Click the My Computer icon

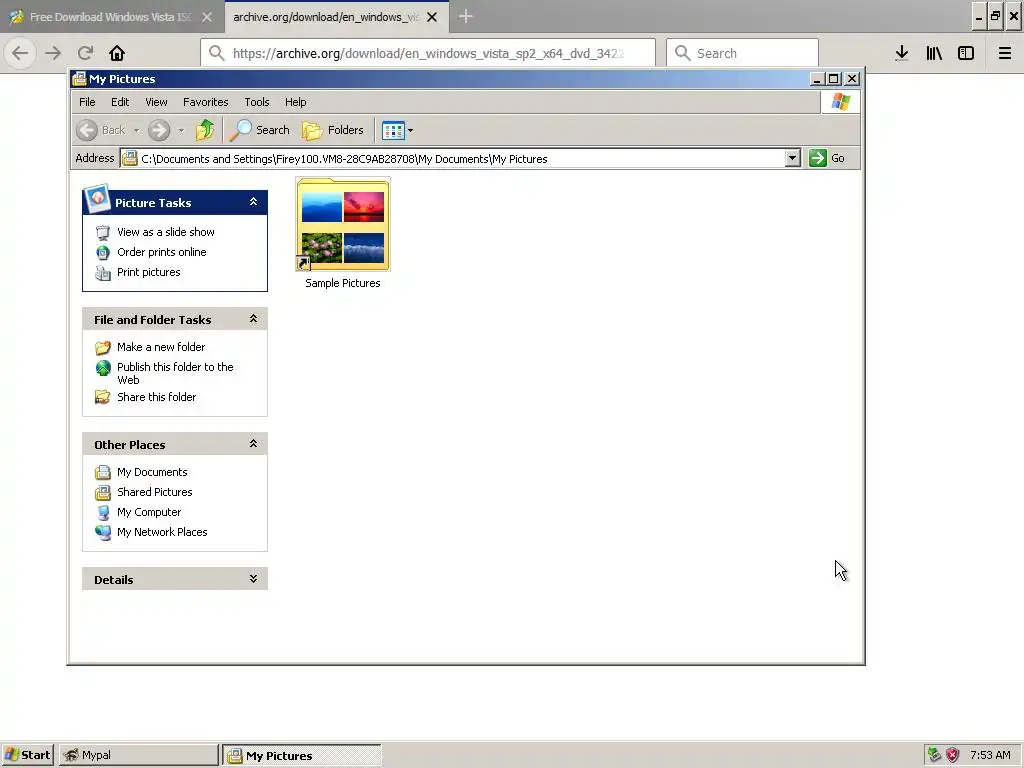pyautogui.click(x=103, y=513)
